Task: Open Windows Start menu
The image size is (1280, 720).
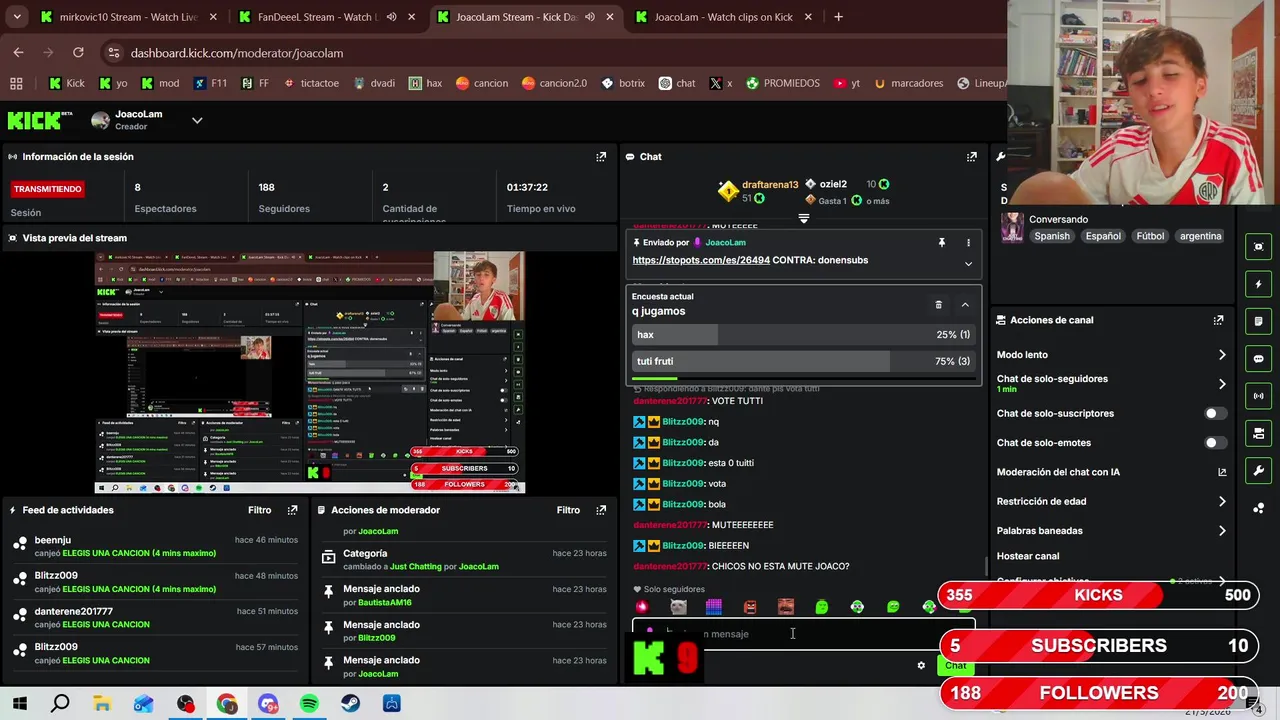Action: coord(19,704)
